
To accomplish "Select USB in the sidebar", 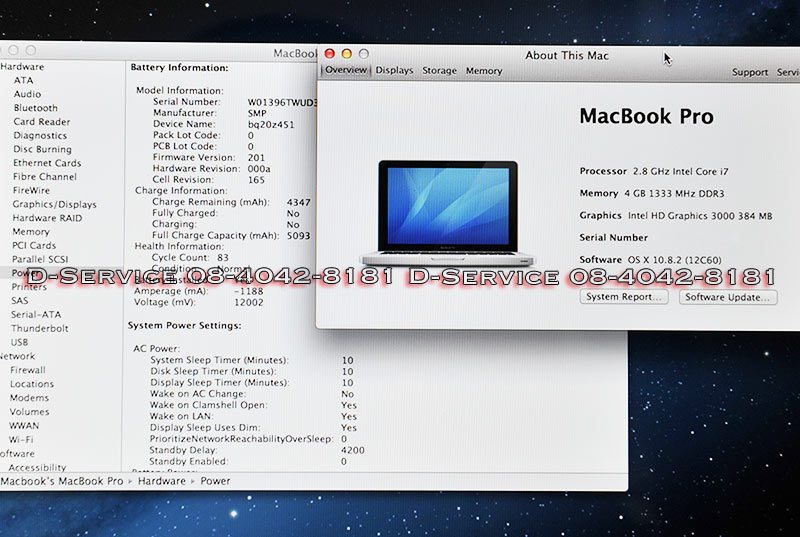I will click(x=19, y=342).
